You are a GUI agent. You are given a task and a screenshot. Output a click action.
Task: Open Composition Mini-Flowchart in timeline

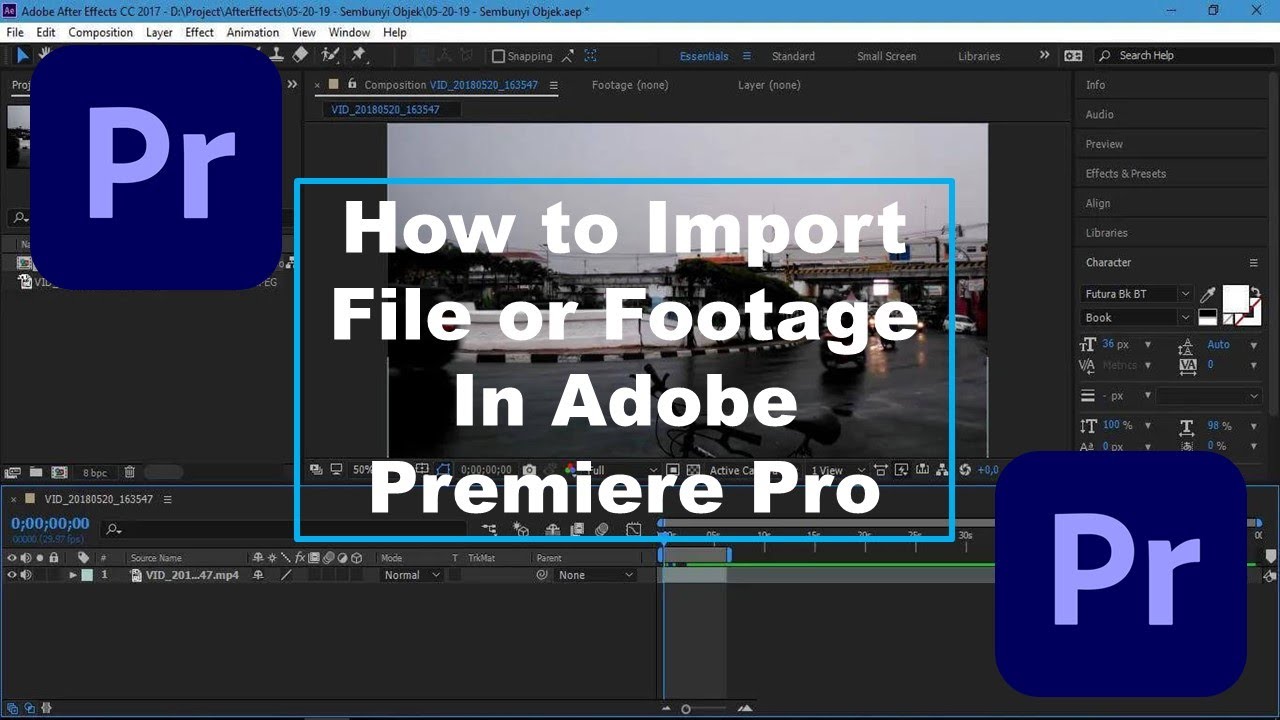[x=489, y=529]
